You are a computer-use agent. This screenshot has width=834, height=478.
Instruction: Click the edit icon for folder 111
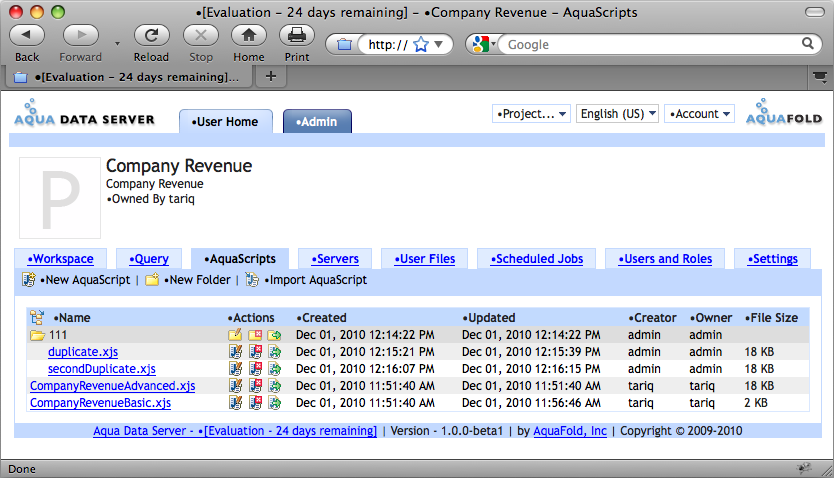click(235, 335)
